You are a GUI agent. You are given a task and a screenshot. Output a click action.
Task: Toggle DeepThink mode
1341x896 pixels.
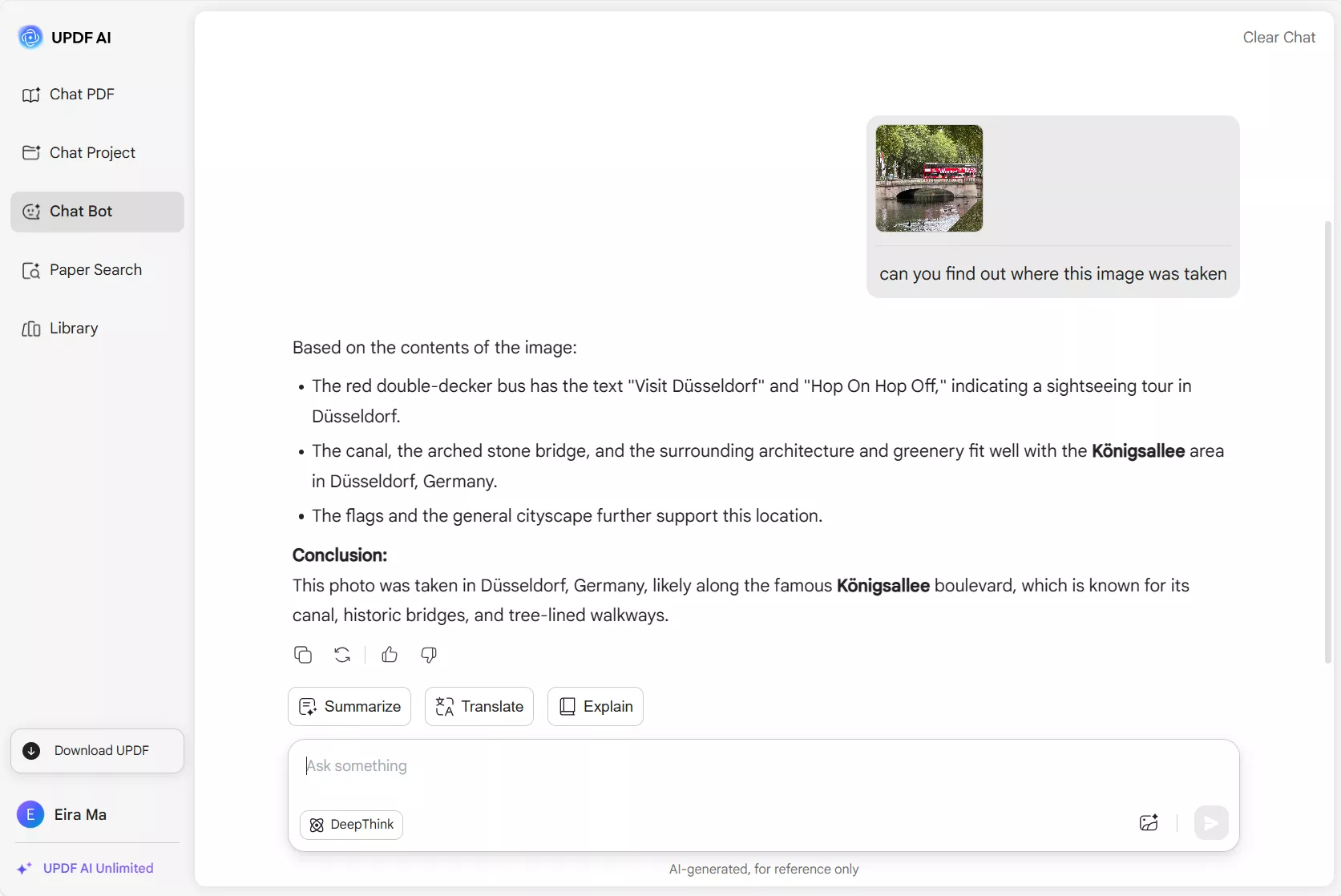point(351,825)
